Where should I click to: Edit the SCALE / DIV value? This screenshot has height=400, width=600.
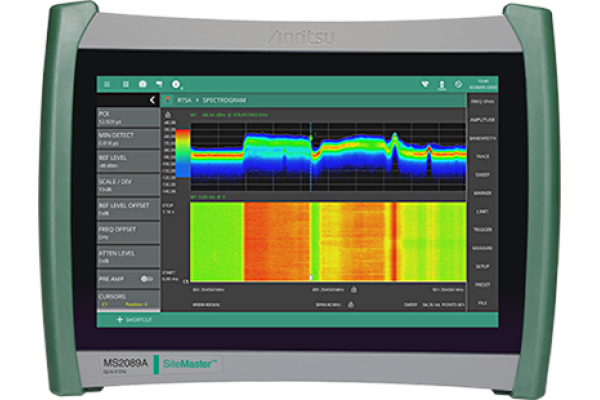coord(128,185)
